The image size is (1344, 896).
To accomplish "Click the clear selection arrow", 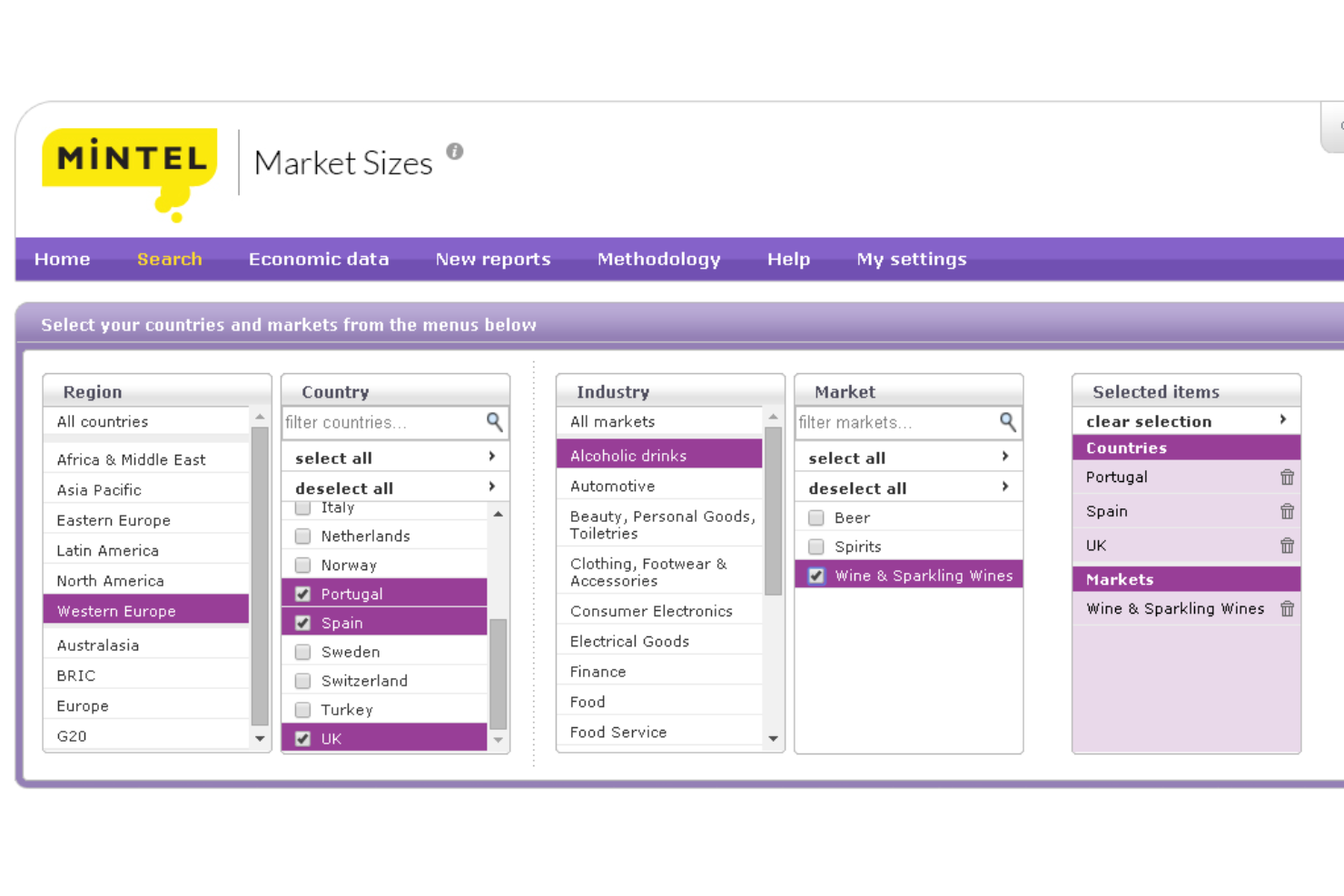I will tap(1283, 419).
